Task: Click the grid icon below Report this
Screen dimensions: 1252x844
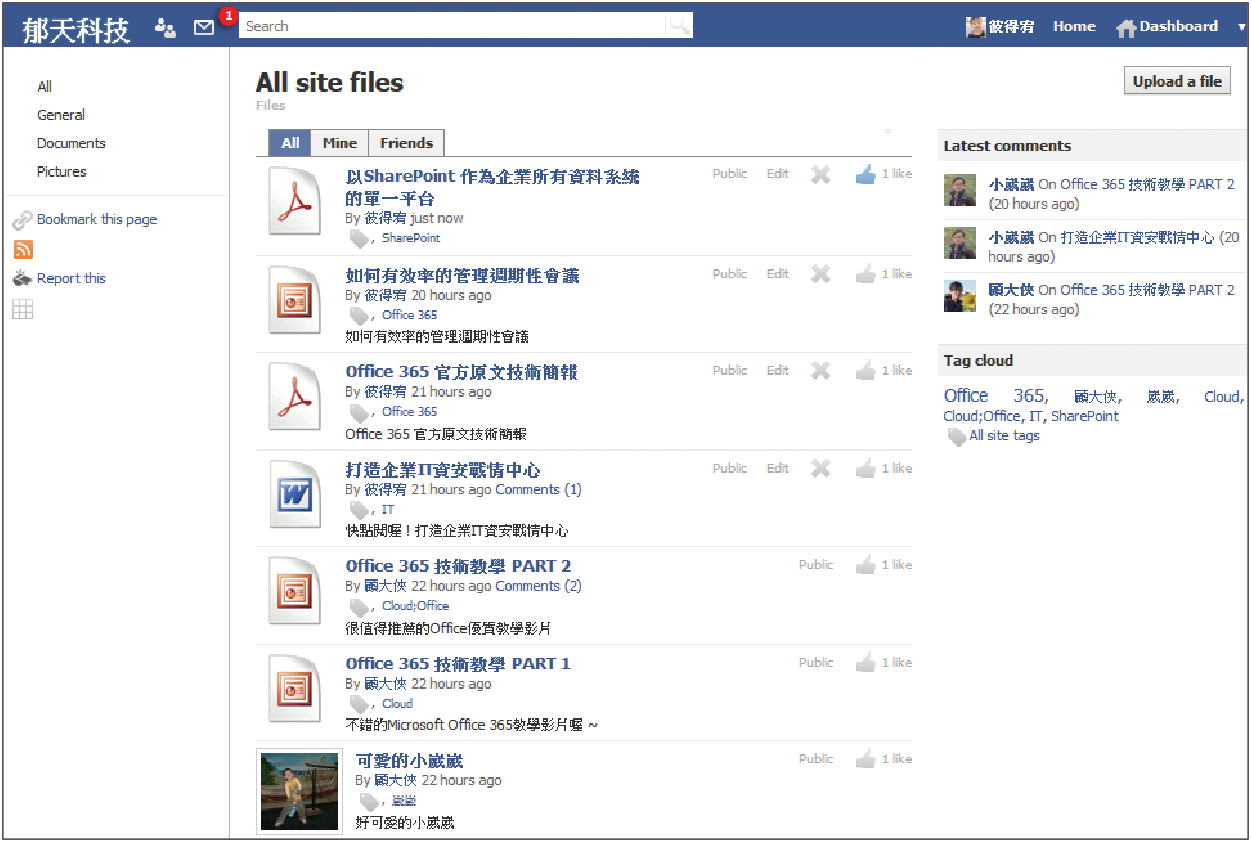Action: pos(22,309)
